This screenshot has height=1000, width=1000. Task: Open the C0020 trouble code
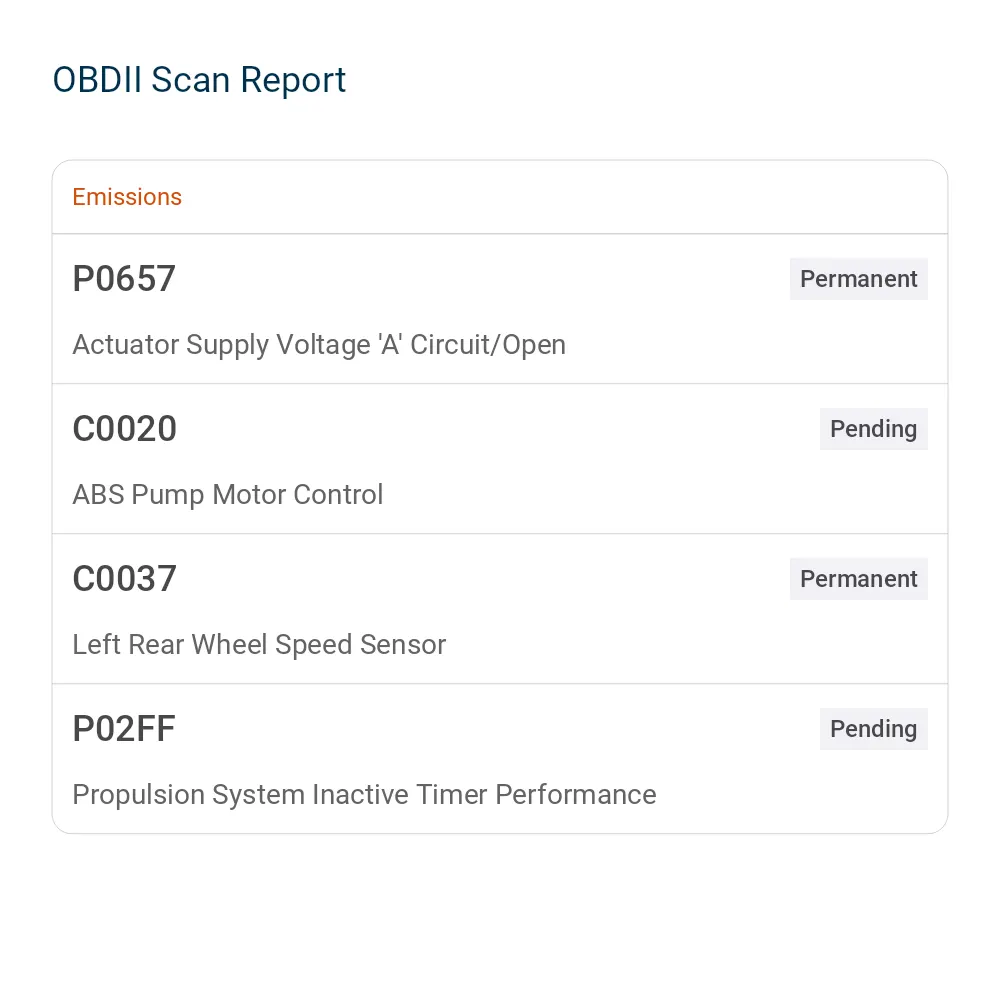124,429
